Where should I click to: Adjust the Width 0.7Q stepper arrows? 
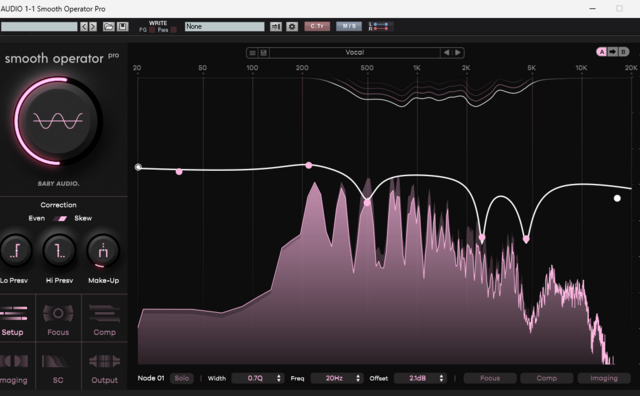(279, 378)
